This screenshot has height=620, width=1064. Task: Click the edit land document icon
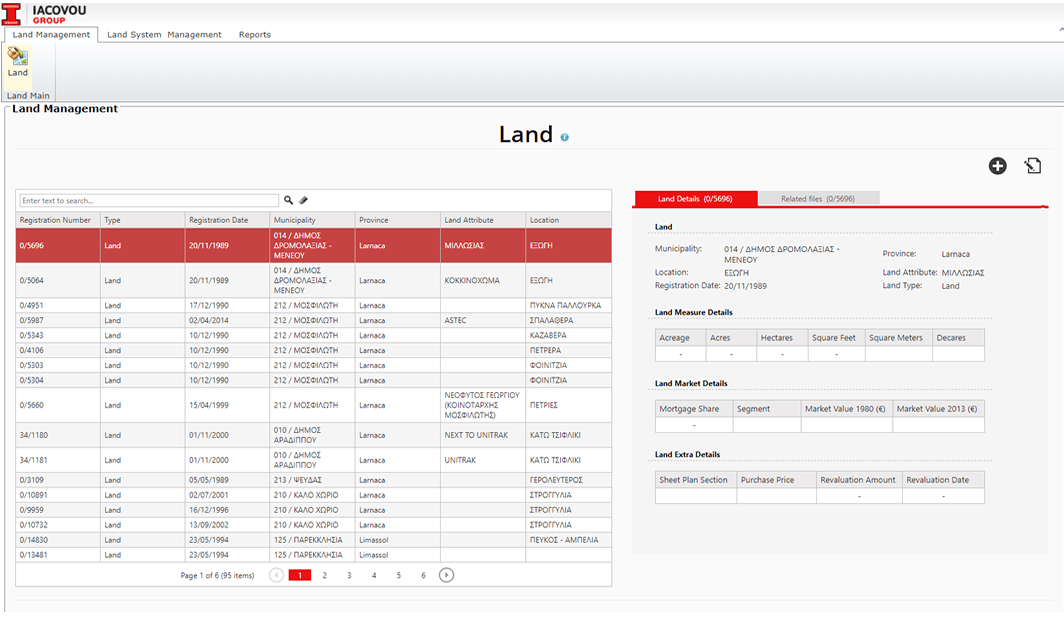pyautogui.click(x=1033, y=166)
